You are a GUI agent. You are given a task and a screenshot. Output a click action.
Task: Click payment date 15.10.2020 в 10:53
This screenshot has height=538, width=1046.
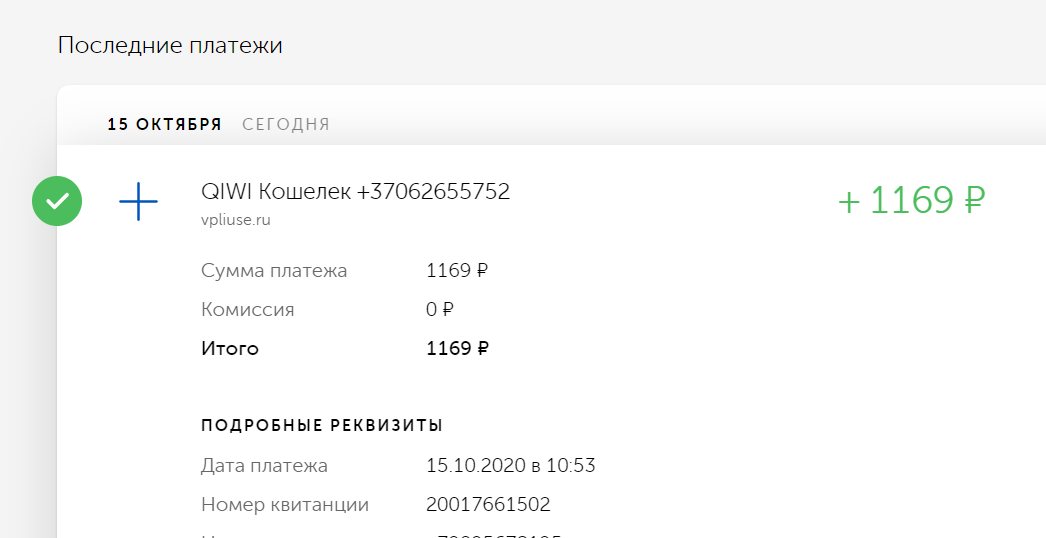point(511,465)
